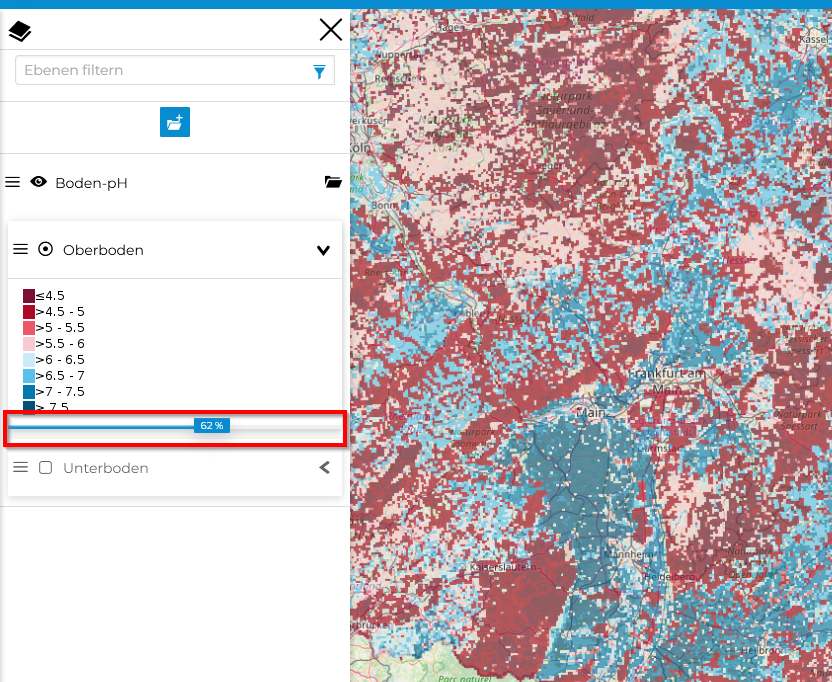This screenshot has width=832, height=682.
Task: Hide the Boden-pH group via eye icon
Action: [39, 182]
